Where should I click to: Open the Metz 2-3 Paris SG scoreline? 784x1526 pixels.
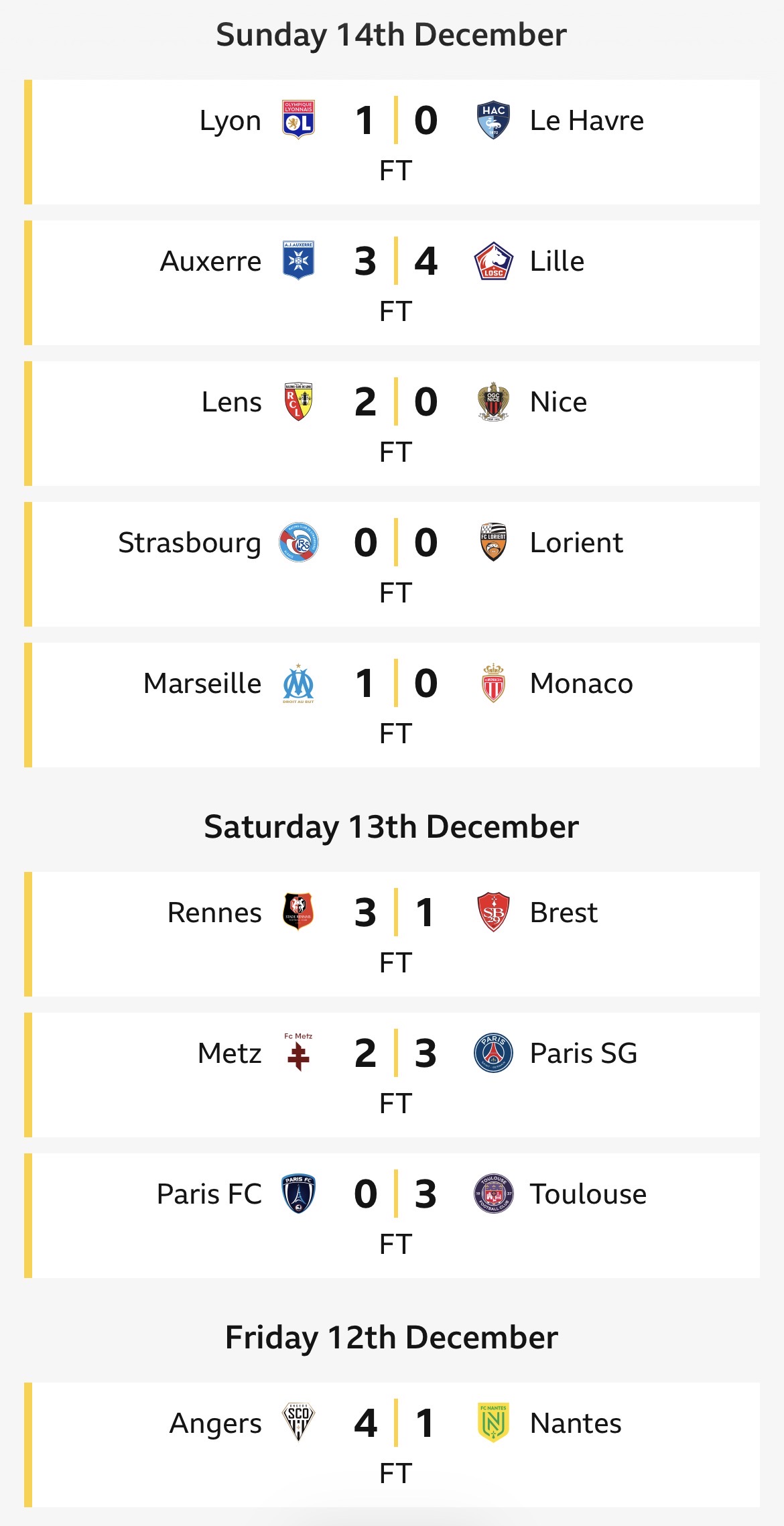(395, 1053)
